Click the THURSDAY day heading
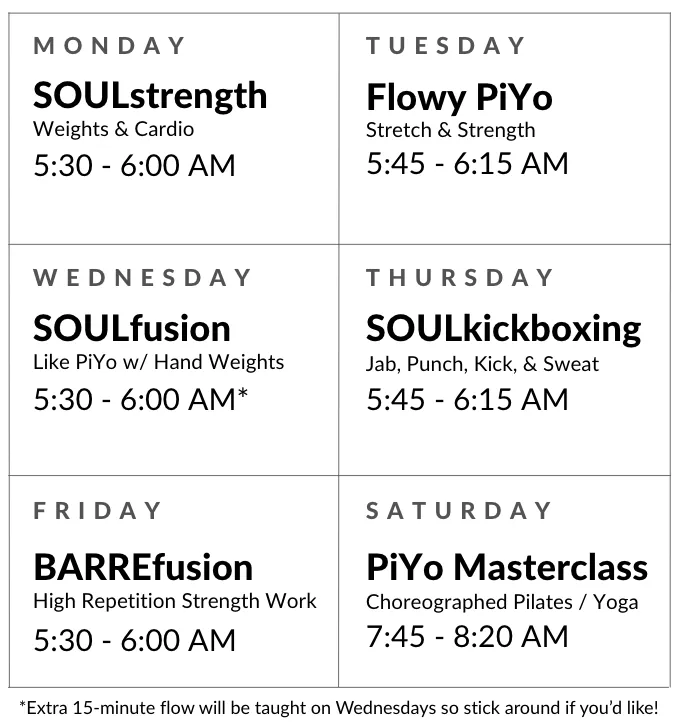This screenshot has height=726, width=678. point(459,278)
